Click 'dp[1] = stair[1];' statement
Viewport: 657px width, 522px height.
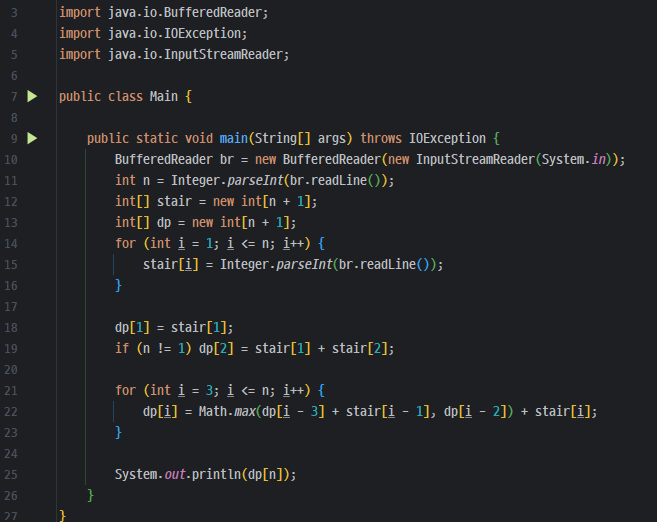point(174,327)
